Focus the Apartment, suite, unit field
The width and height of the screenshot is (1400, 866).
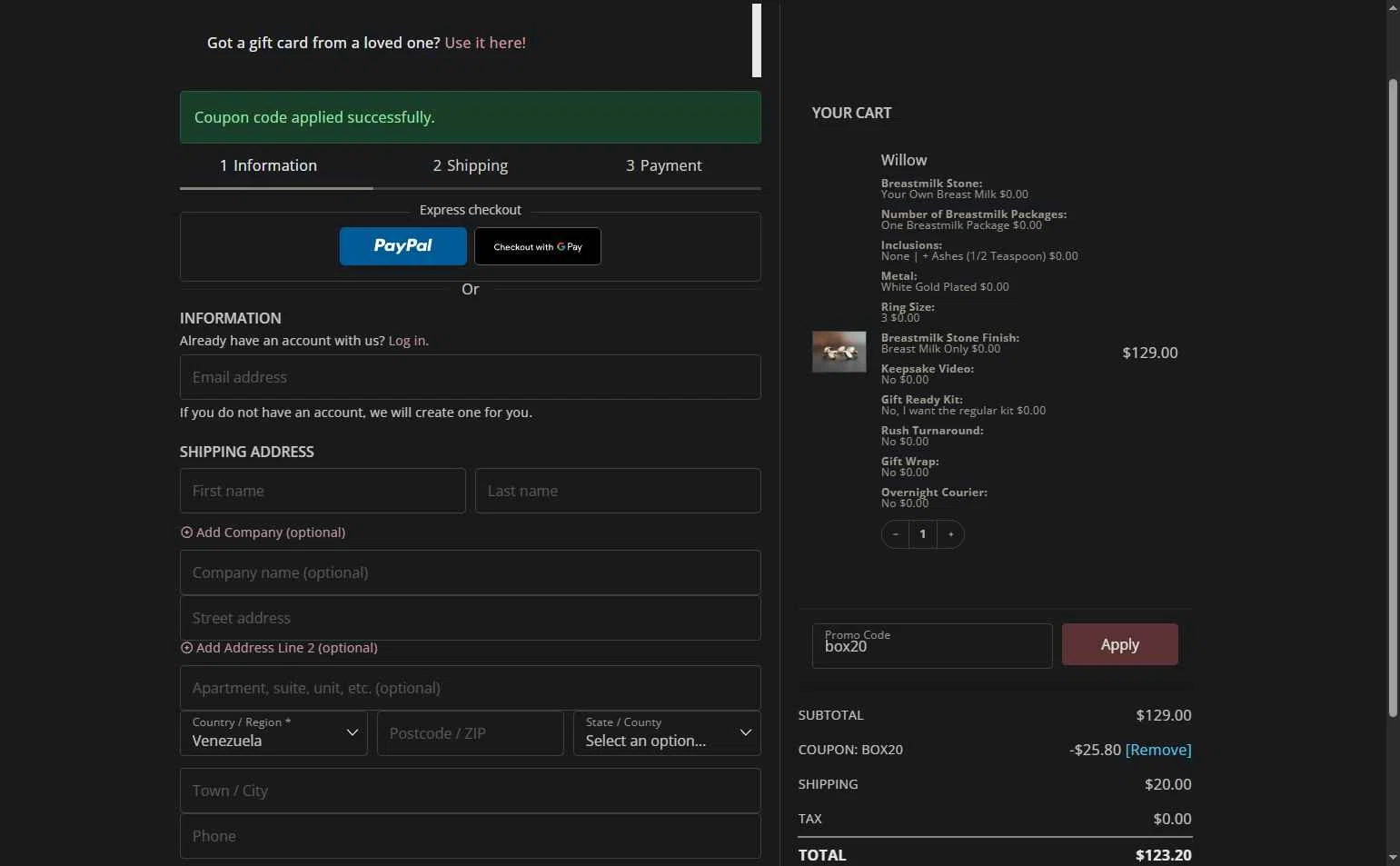pyautogui.click(x=471, y=688)
